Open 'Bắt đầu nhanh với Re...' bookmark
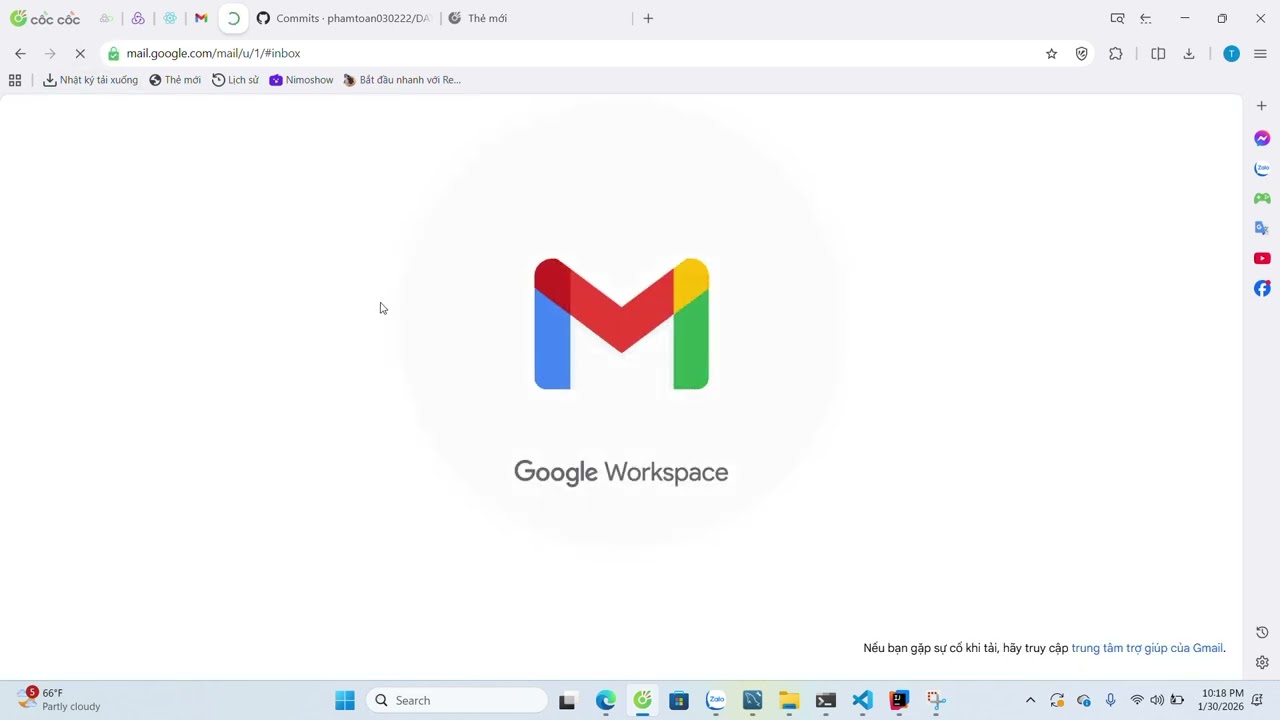Screen dimensions: 1280x720 pos(402,80)
